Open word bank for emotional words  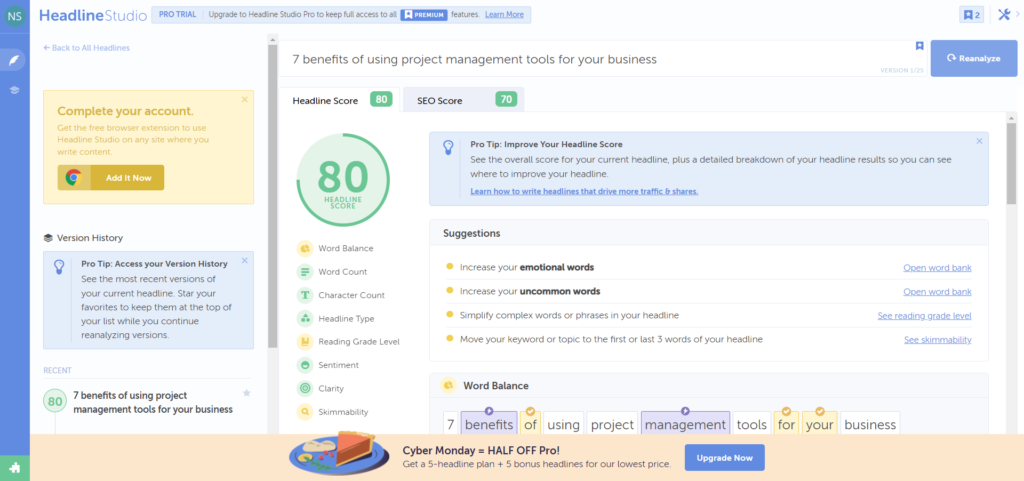point(937,268)
